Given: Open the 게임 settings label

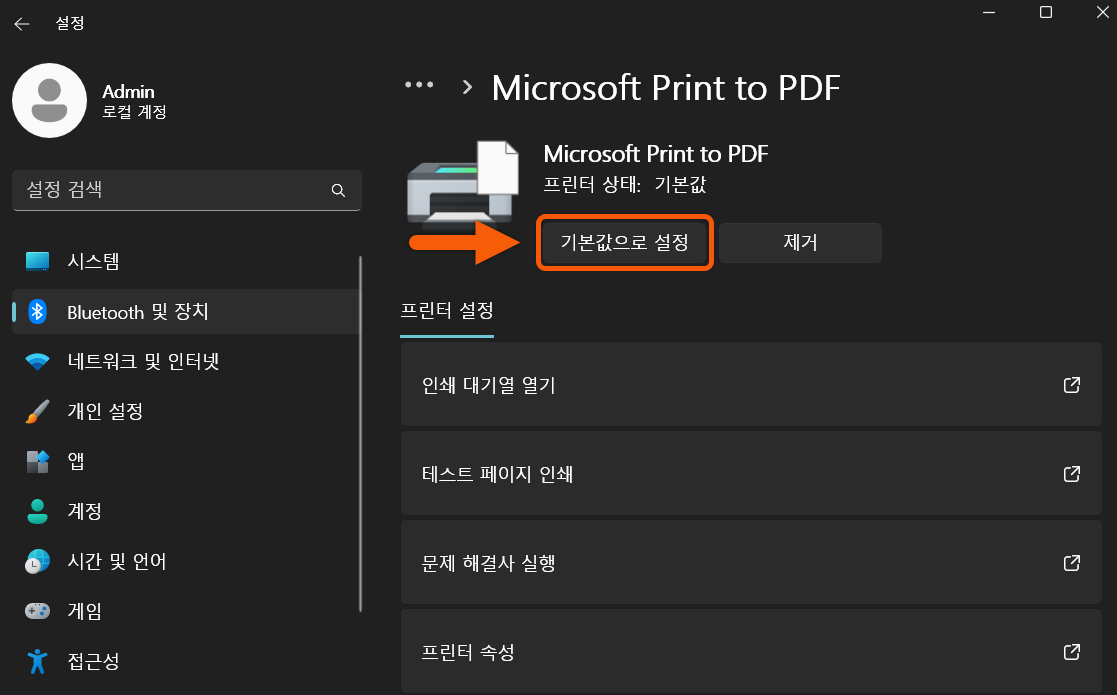Looking at the screenshot, I should [84, 611].
